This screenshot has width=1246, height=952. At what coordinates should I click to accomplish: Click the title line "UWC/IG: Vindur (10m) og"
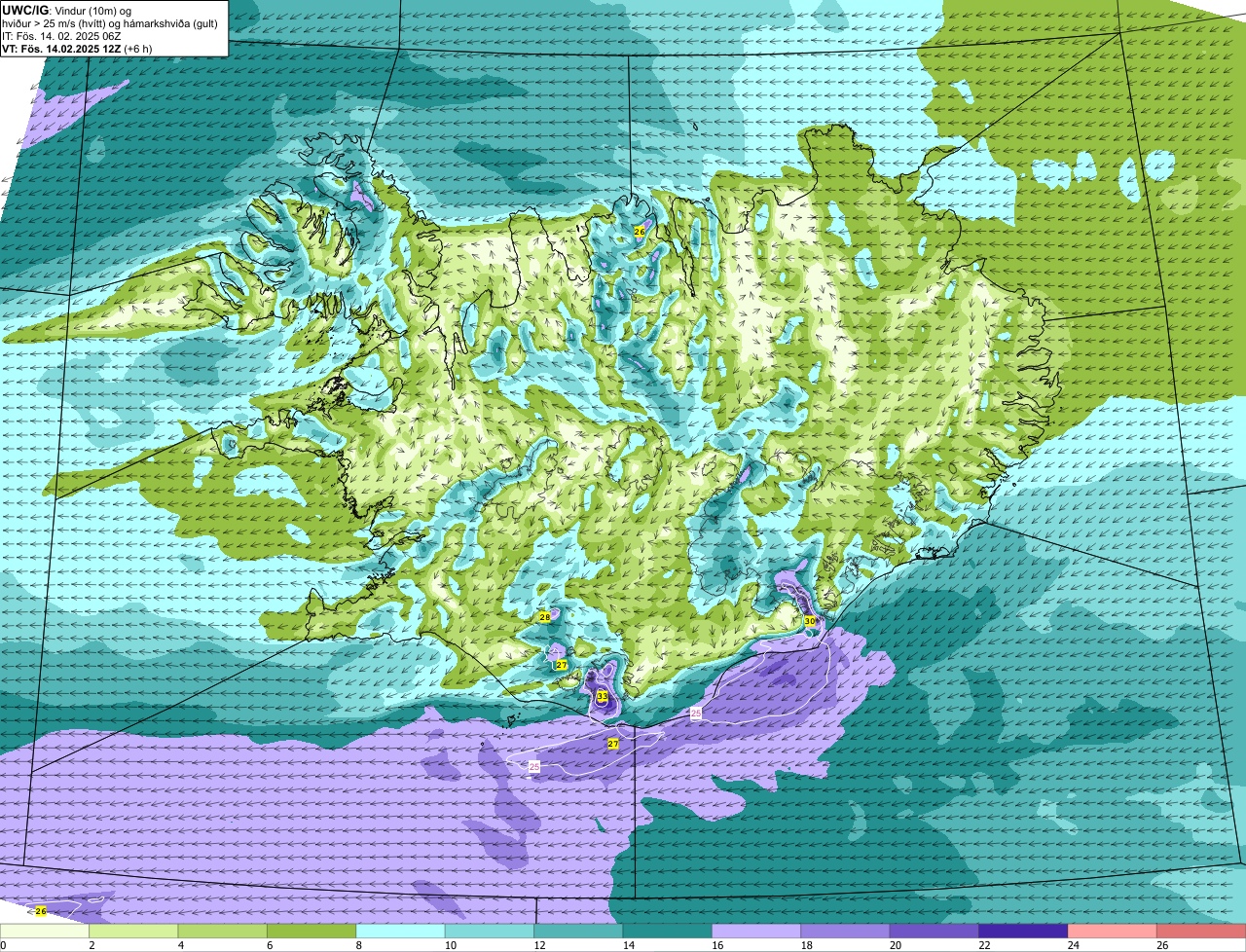pos(66,11)
